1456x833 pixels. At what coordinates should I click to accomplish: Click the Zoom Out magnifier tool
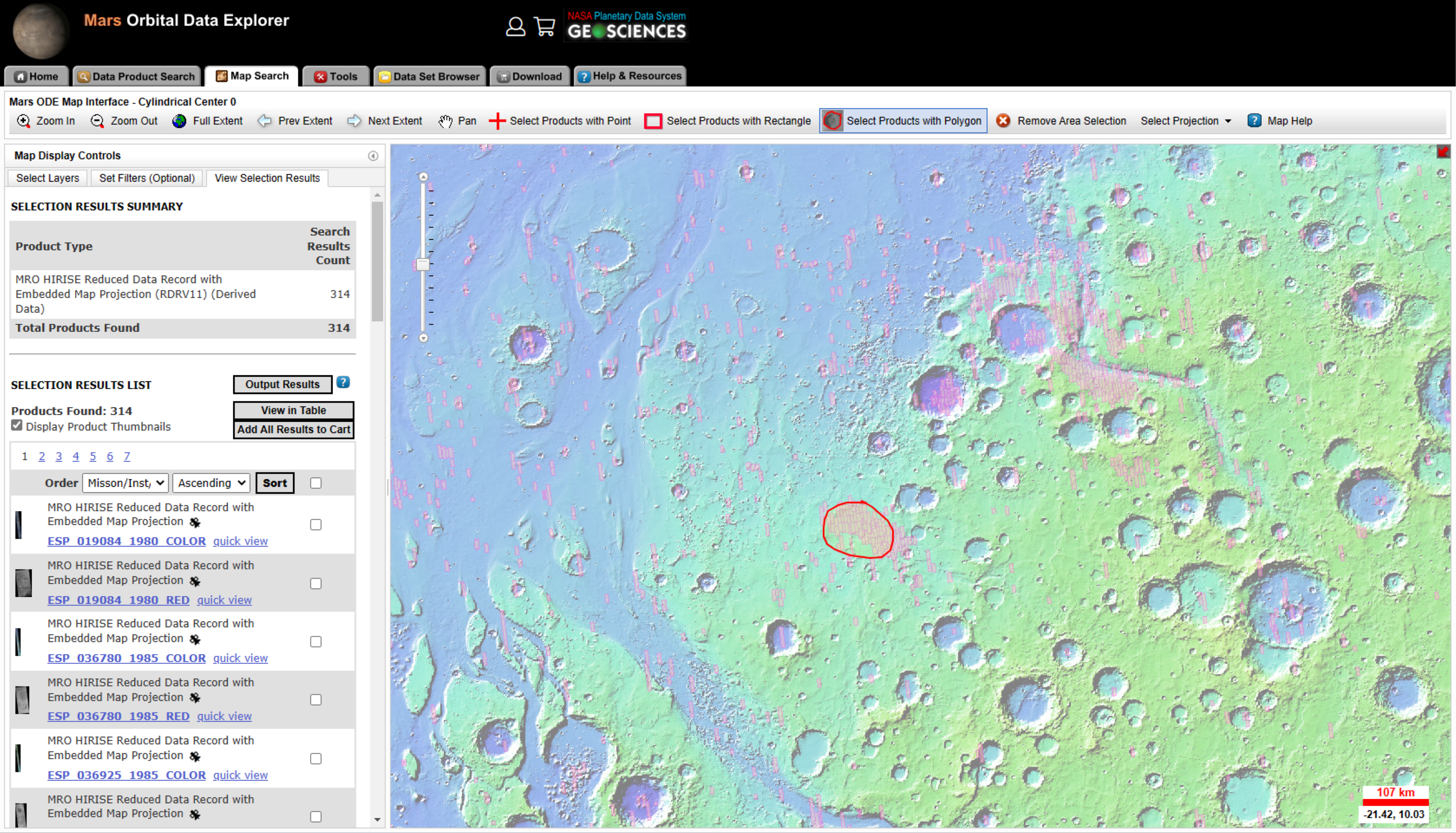[x=124, y=121]
